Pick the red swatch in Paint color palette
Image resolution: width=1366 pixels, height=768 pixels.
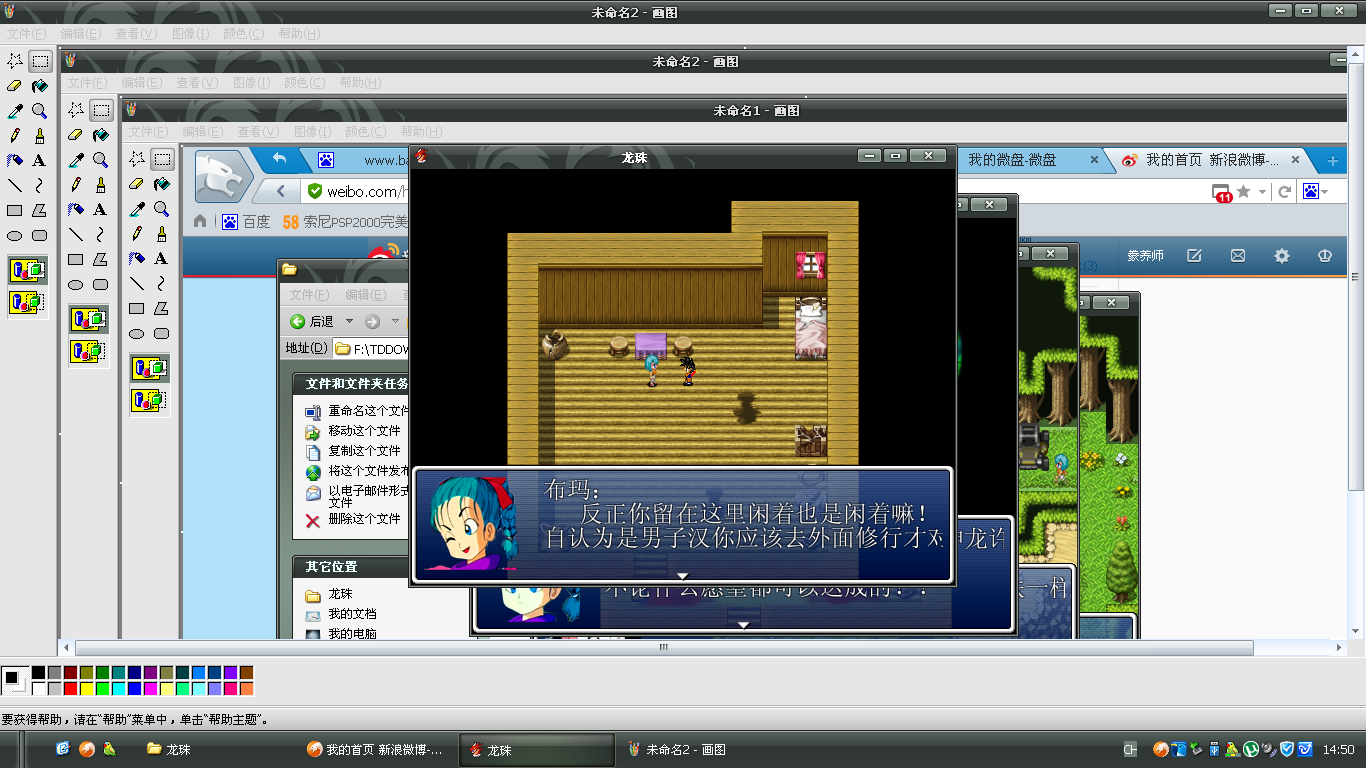[x=71, y=689]
